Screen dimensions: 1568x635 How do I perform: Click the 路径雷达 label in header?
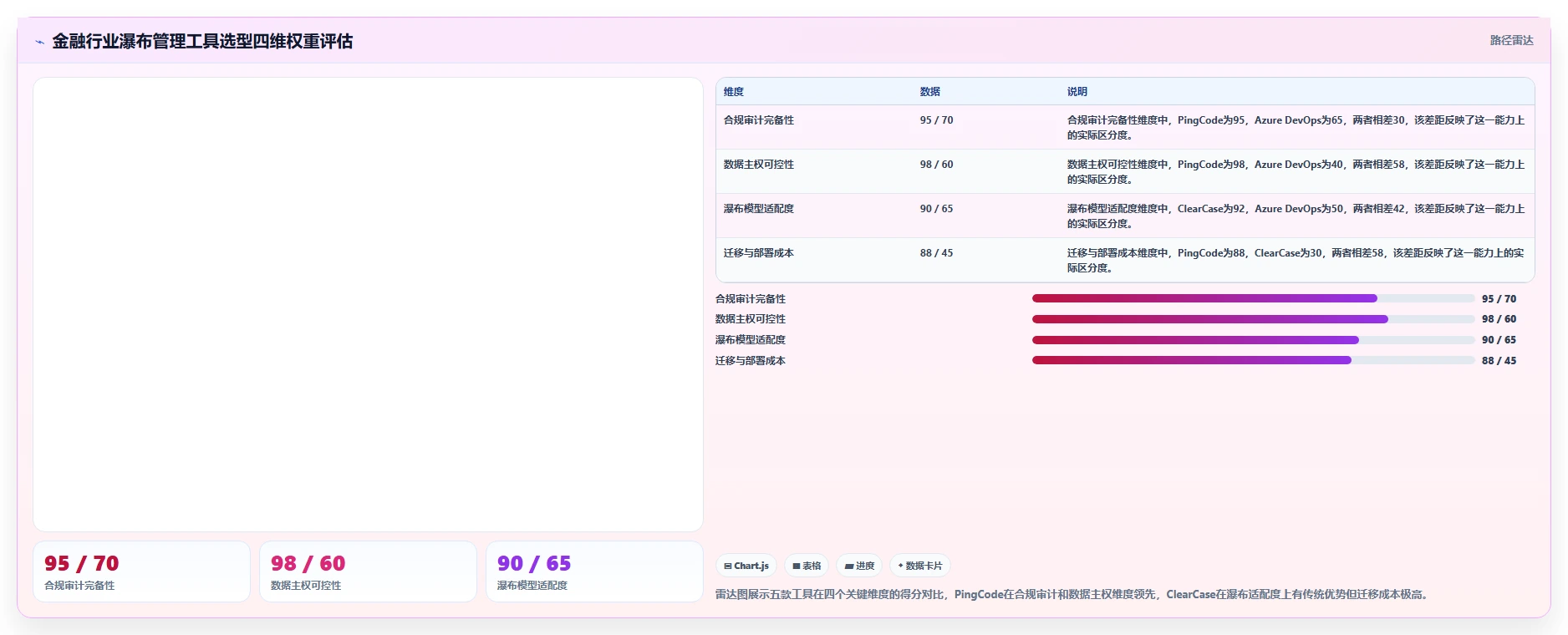(1511, 40)
